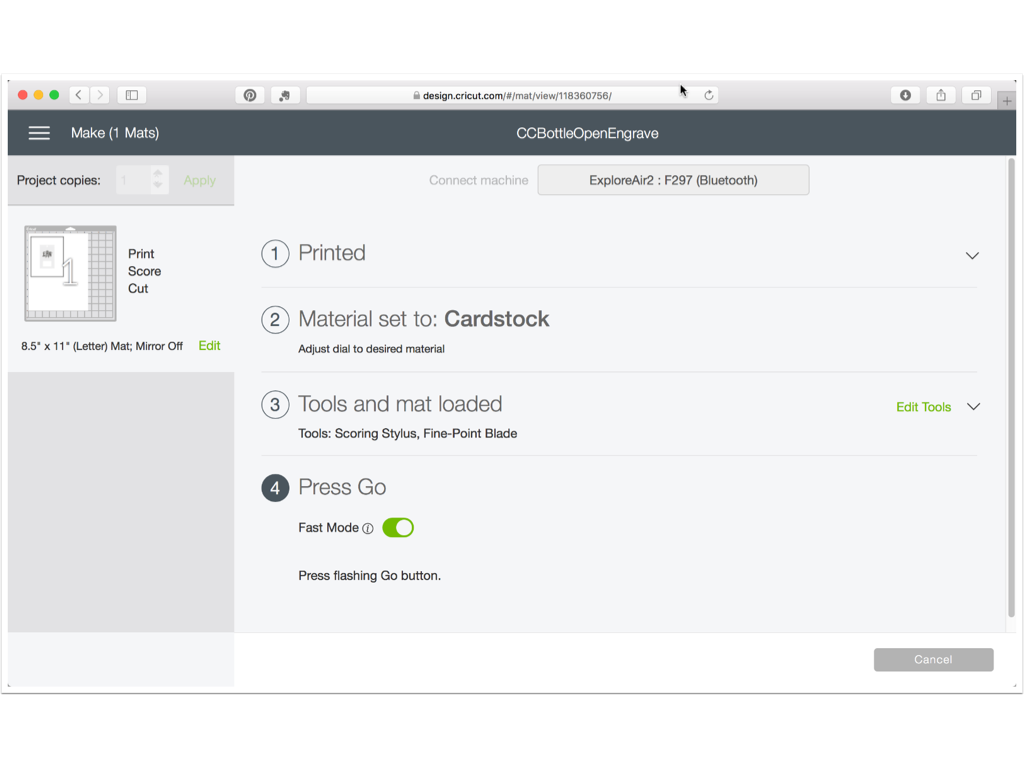Open the hamburger menu icon

(x=39, y=133)
